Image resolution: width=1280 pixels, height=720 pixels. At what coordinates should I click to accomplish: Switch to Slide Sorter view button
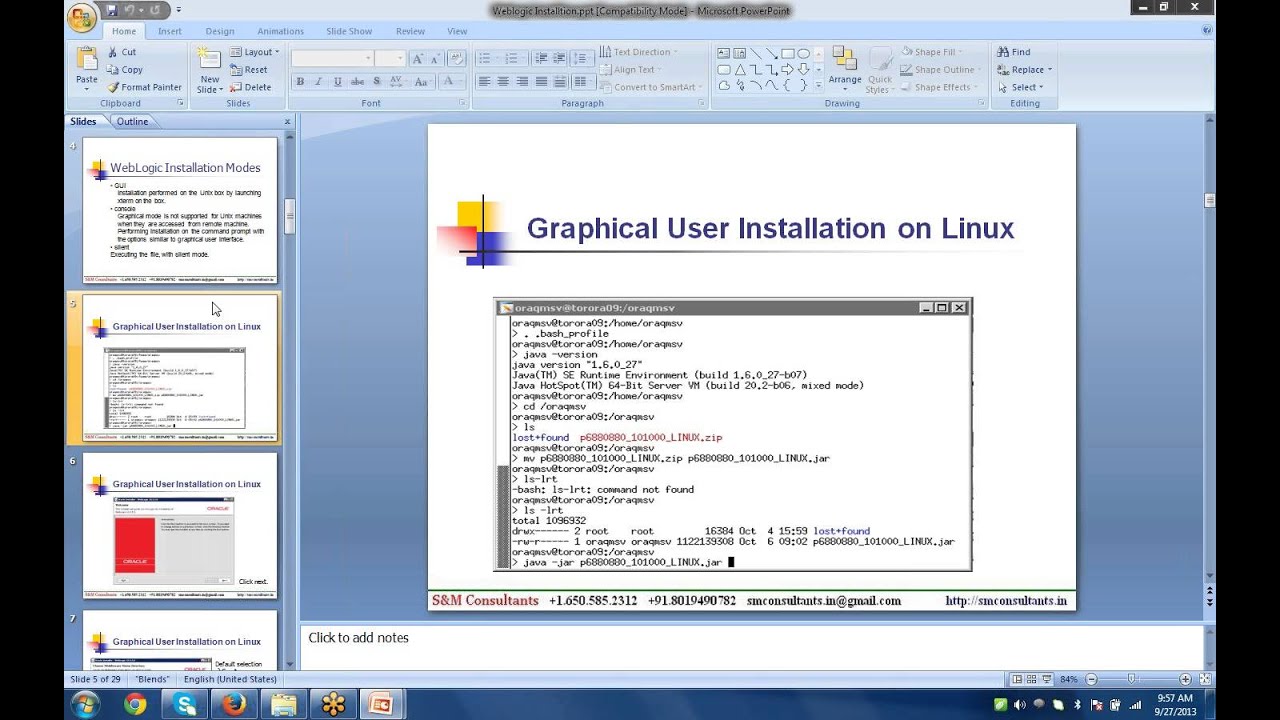click(1030, 679)
